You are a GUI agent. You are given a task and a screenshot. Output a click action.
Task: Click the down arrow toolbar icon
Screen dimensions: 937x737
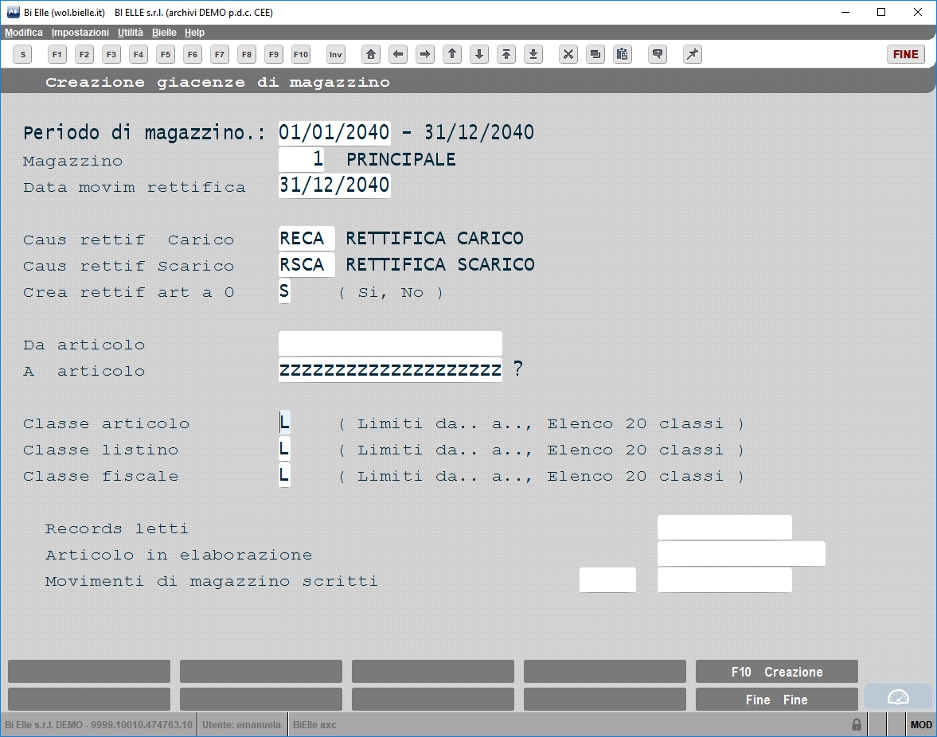point(479,54)
